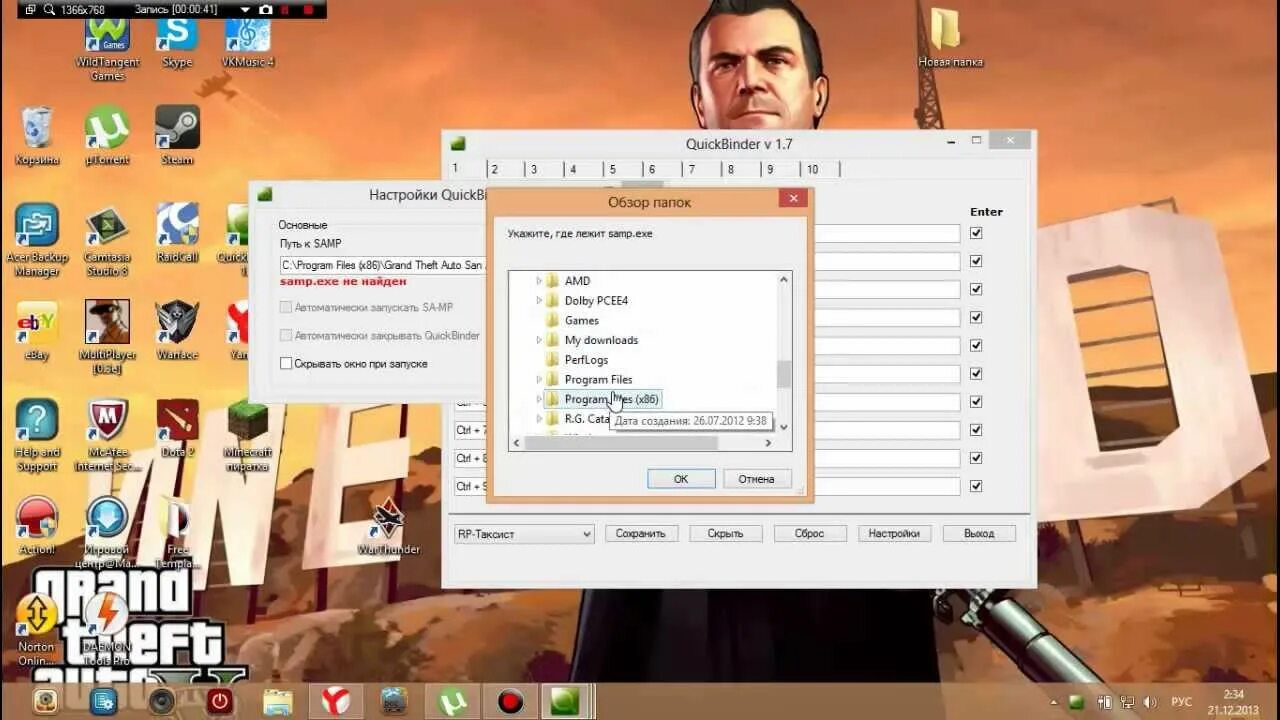Open tab 3 in QuickBinder
Viewport: 1280px width, 720px height.
pyautogui.click(x=534, y=169)
